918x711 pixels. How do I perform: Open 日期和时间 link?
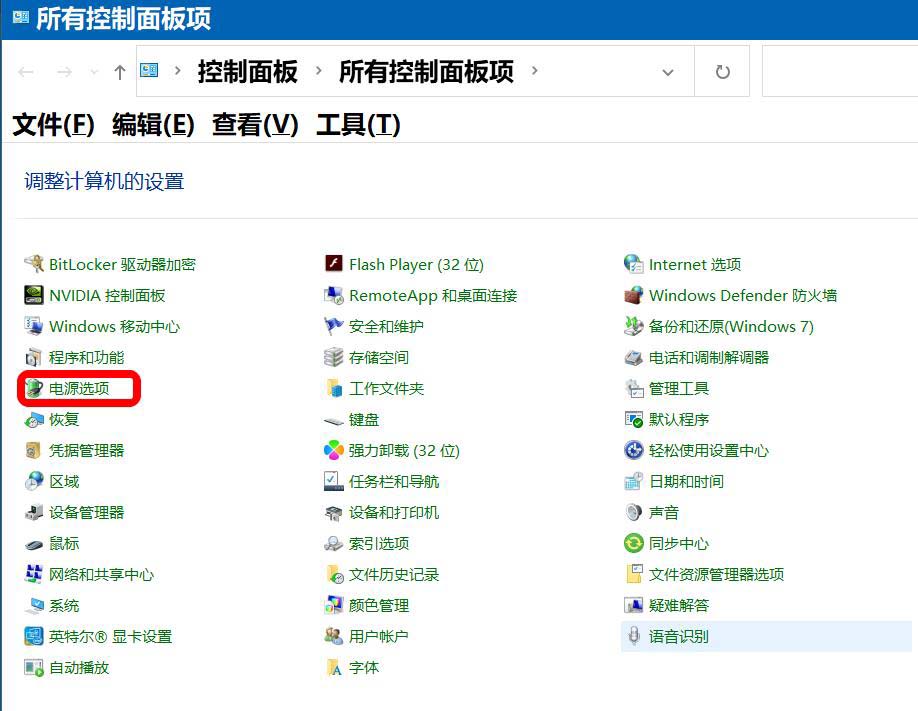(x=686, y=481)
